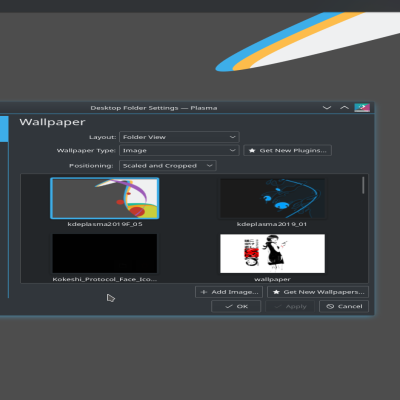The height and width of the screenshot is (400, 400).
Task: Select the kdeplasma2019F_05 wallpaper thumbnail
Action: [105, 198]
